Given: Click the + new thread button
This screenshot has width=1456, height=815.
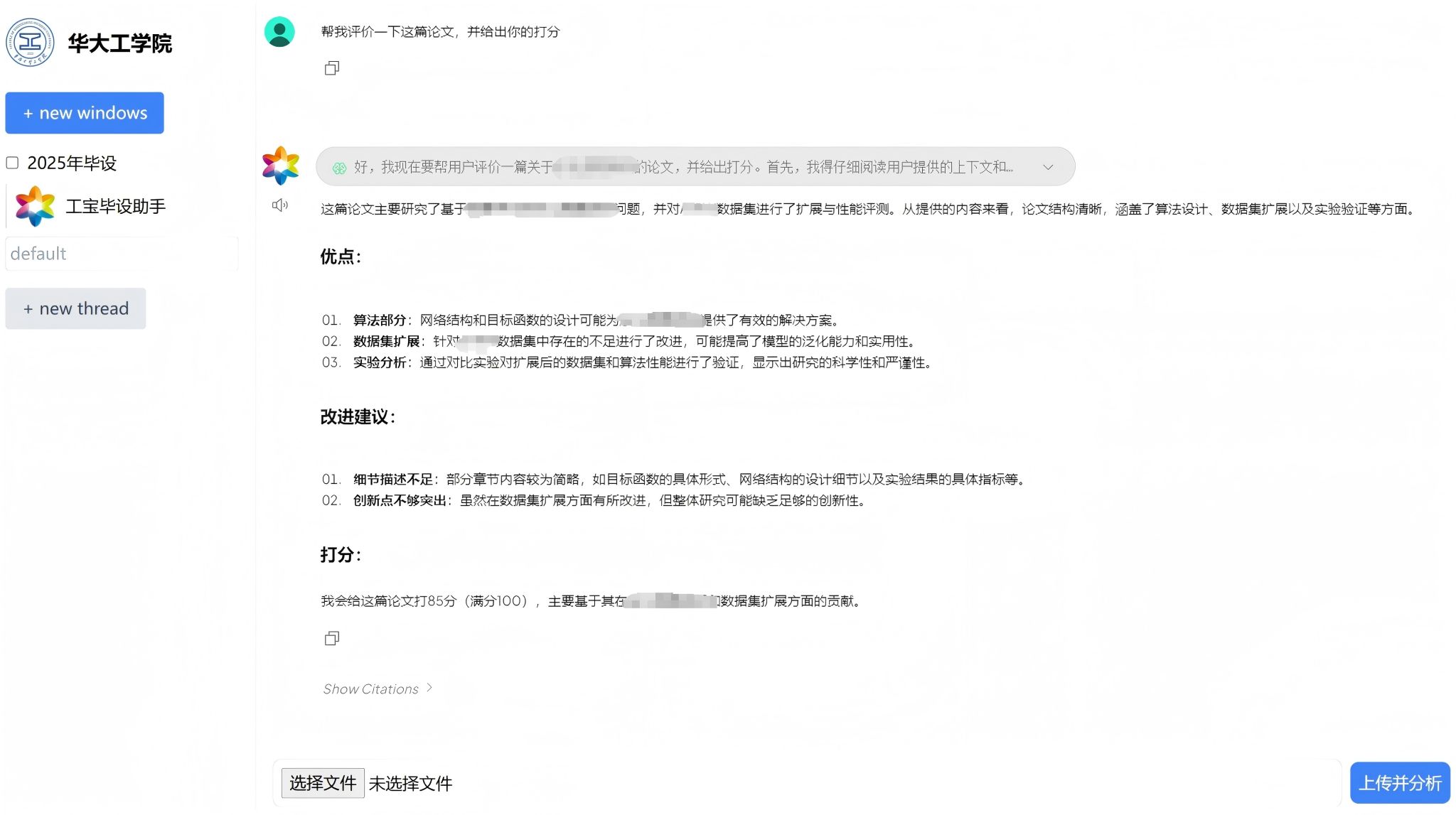Looking at the screenshot, I should (75, 308).
